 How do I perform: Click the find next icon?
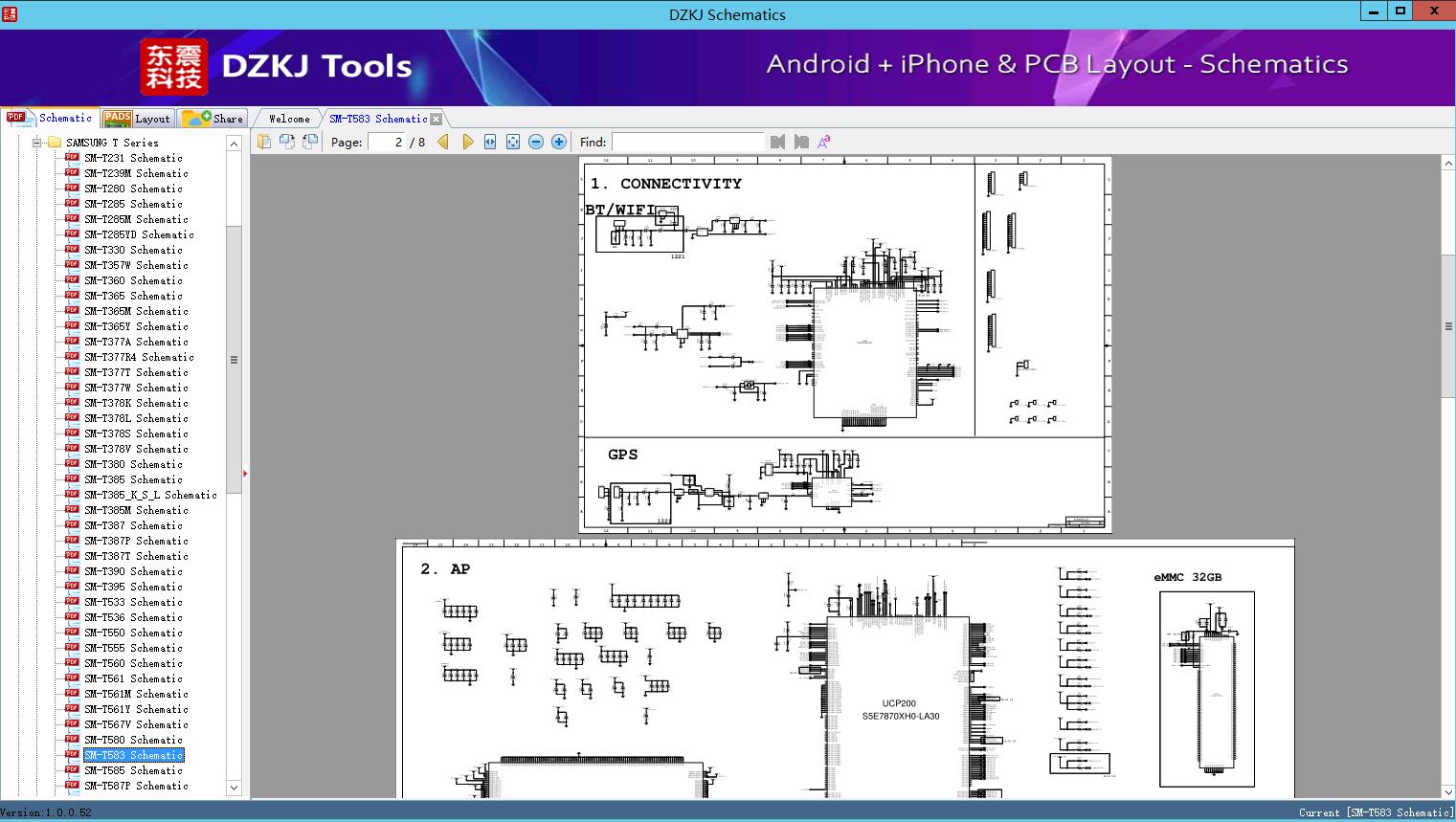coord(801,142)
